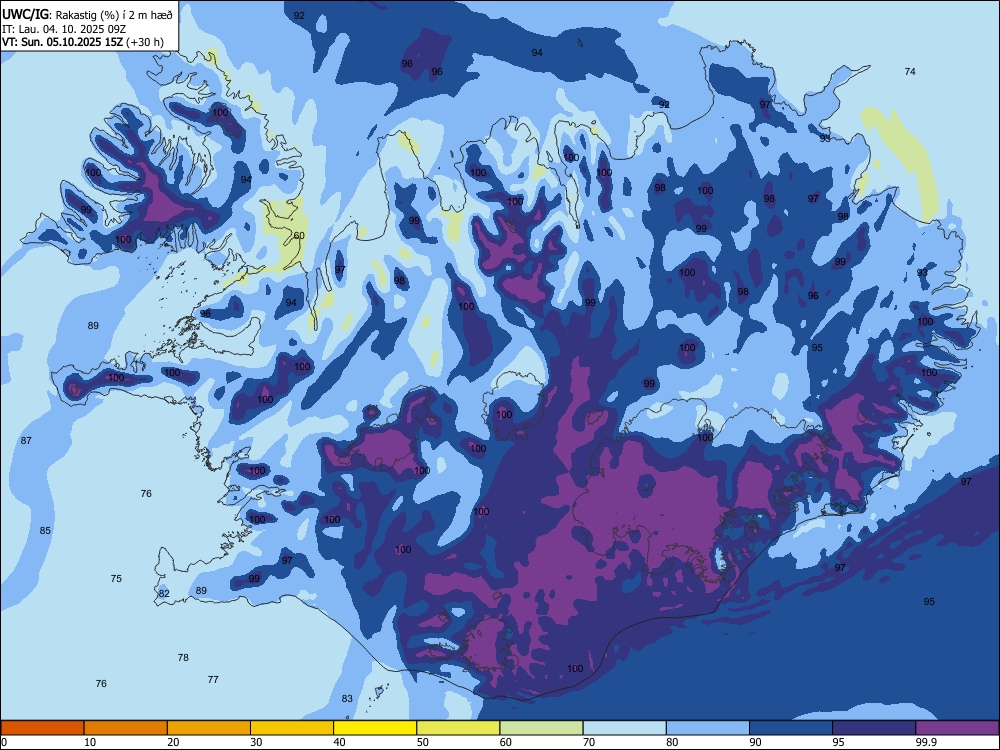Screen dimensions: 1000x750
Task: Click the "83" humidity value near the islands
Action: tap(347, 698)
